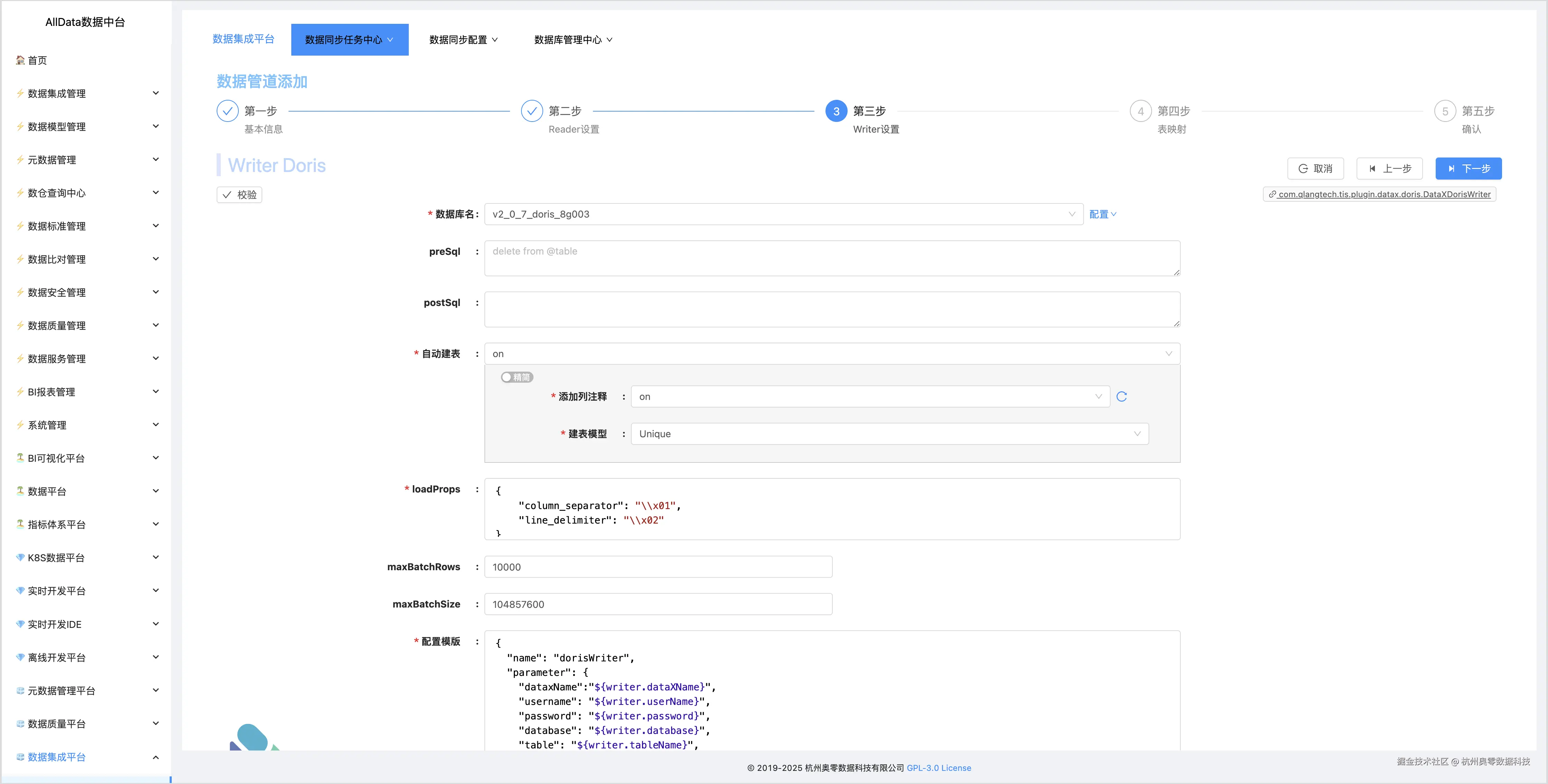Open the 自动建表 dropdown
1548x784 pixels.
click(x=832, y=354)
